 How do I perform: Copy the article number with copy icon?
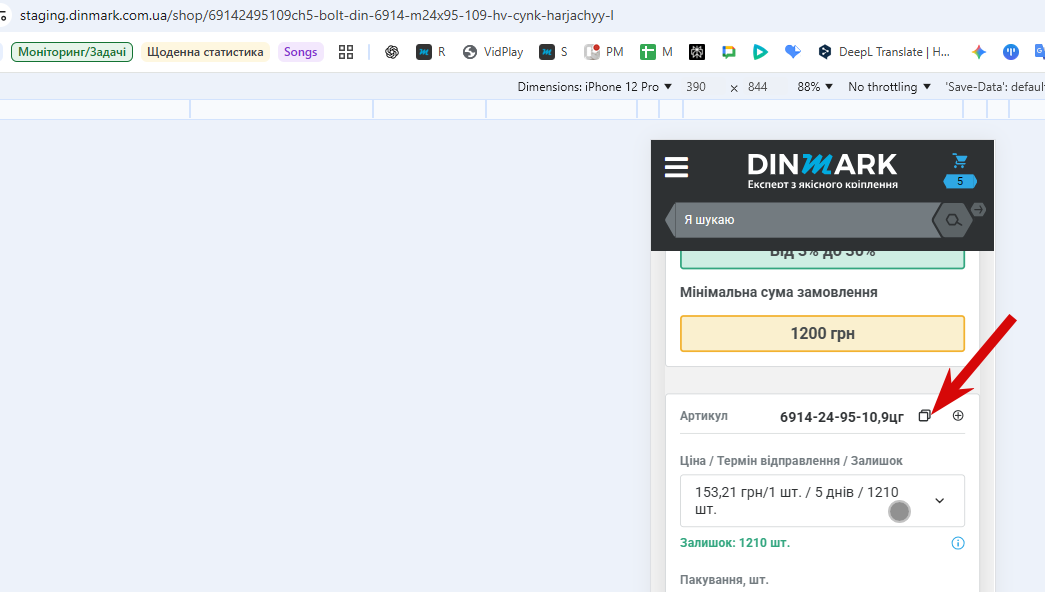tap(924, 415)
